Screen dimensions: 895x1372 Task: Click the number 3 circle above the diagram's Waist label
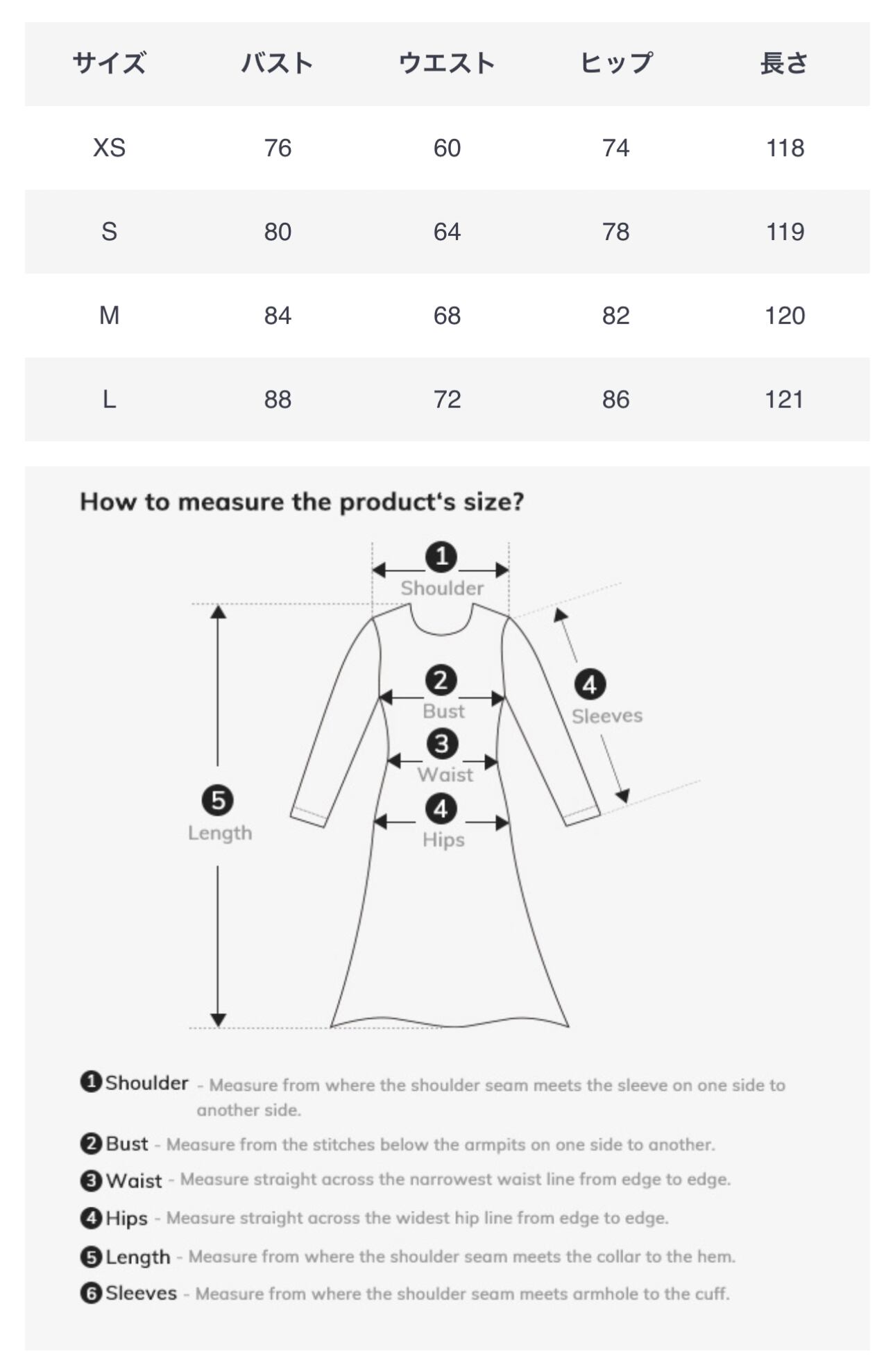click(442, 744)
